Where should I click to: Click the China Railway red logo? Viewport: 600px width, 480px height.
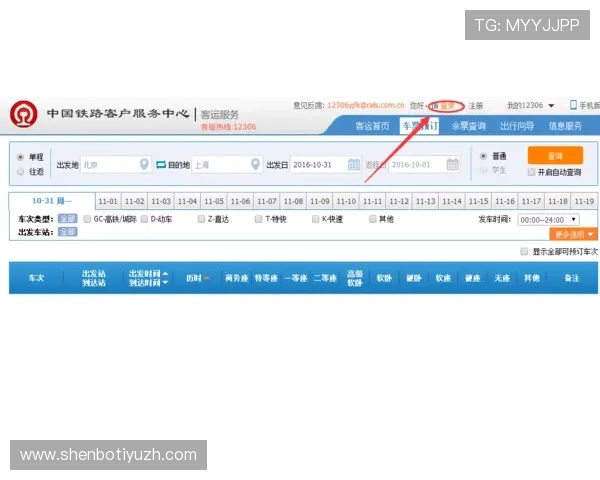[x=24, y=114]
